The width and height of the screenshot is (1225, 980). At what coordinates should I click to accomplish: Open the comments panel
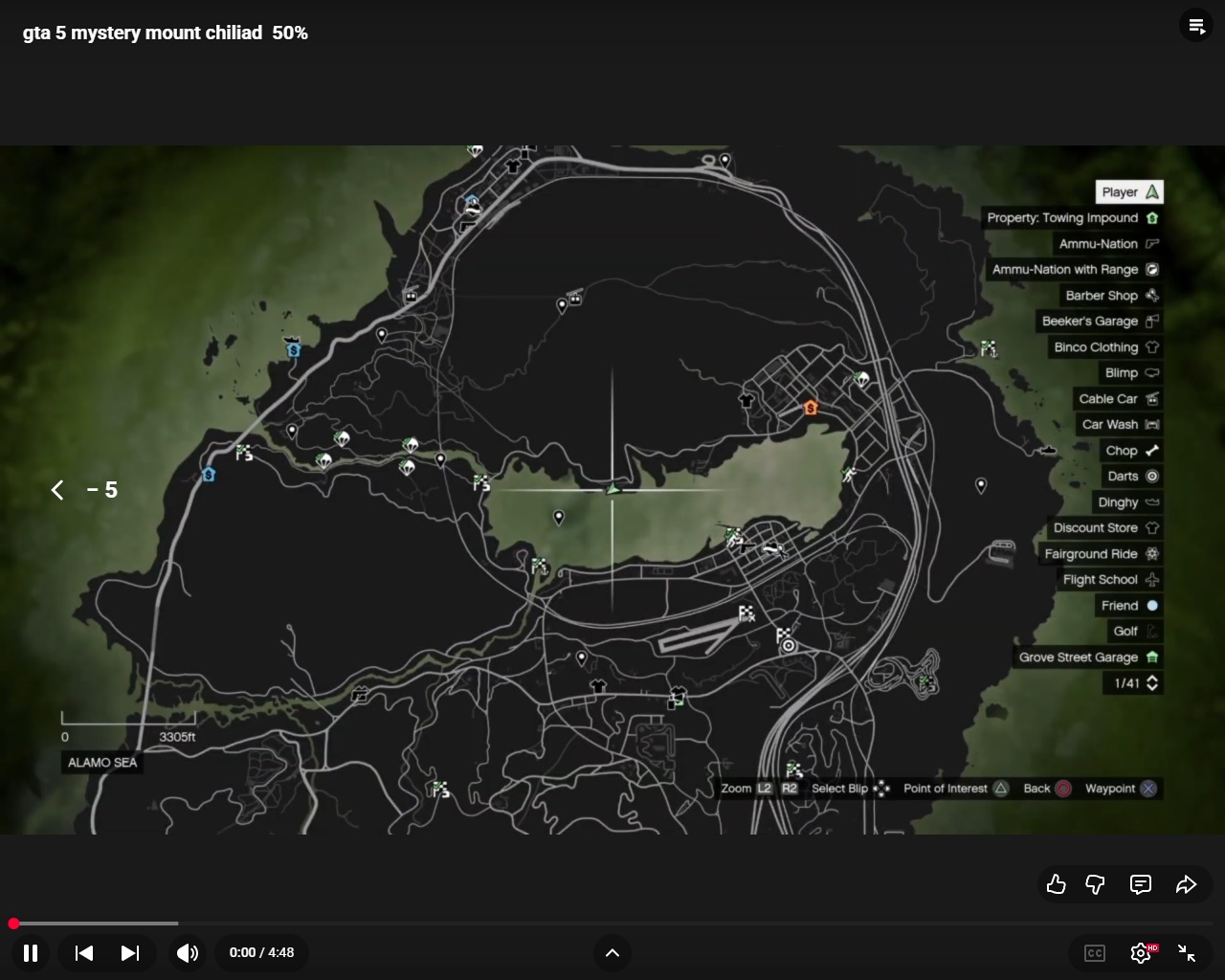coord(1141,884)
